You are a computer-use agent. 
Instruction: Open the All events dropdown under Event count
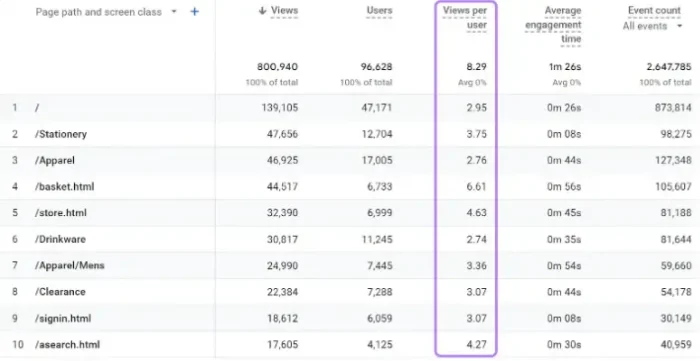tap(653, 26)
